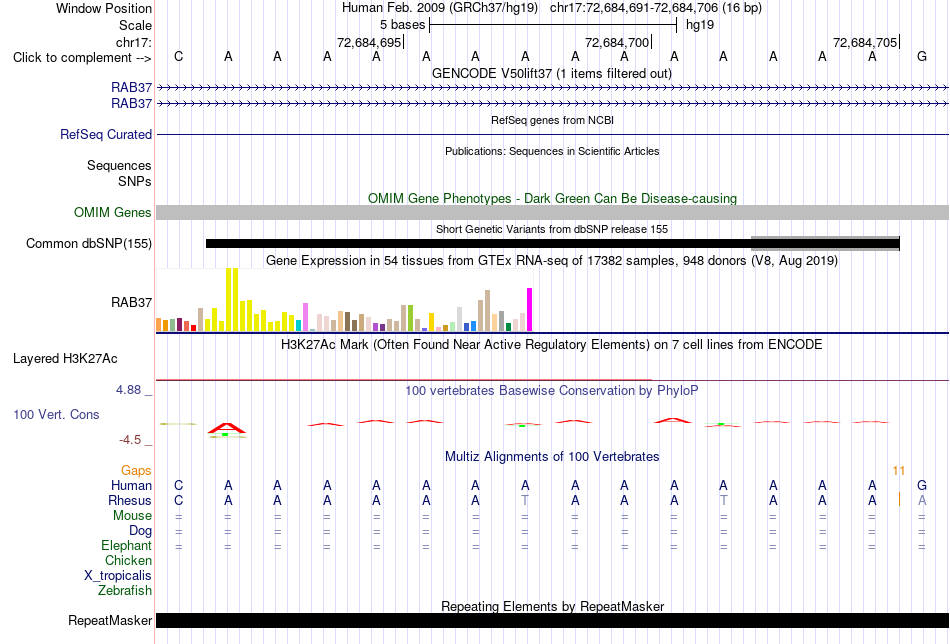Select the Chicken alignment row label

tap(128, 560)
